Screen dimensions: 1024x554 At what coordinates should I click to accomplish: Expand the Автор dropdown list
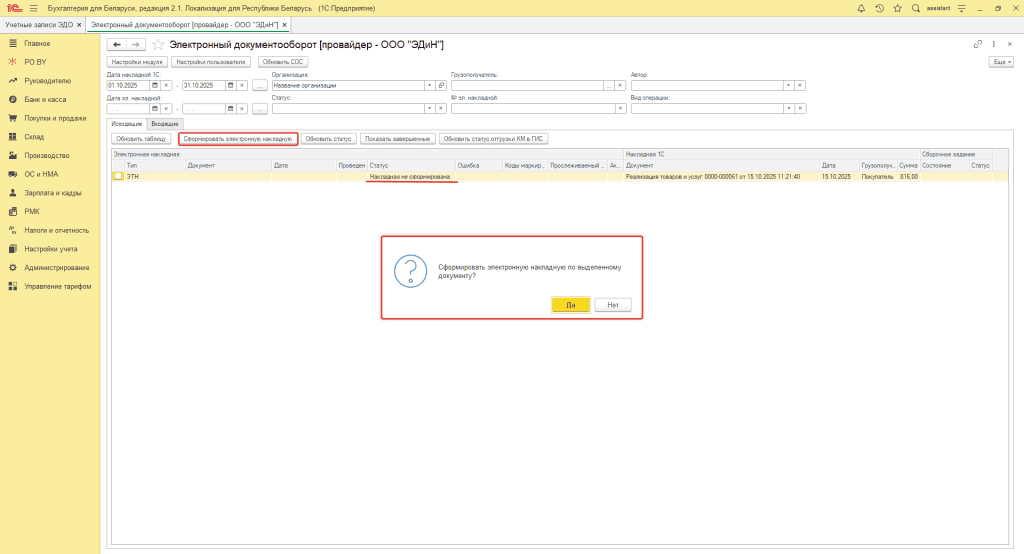(x=788, y=86)
